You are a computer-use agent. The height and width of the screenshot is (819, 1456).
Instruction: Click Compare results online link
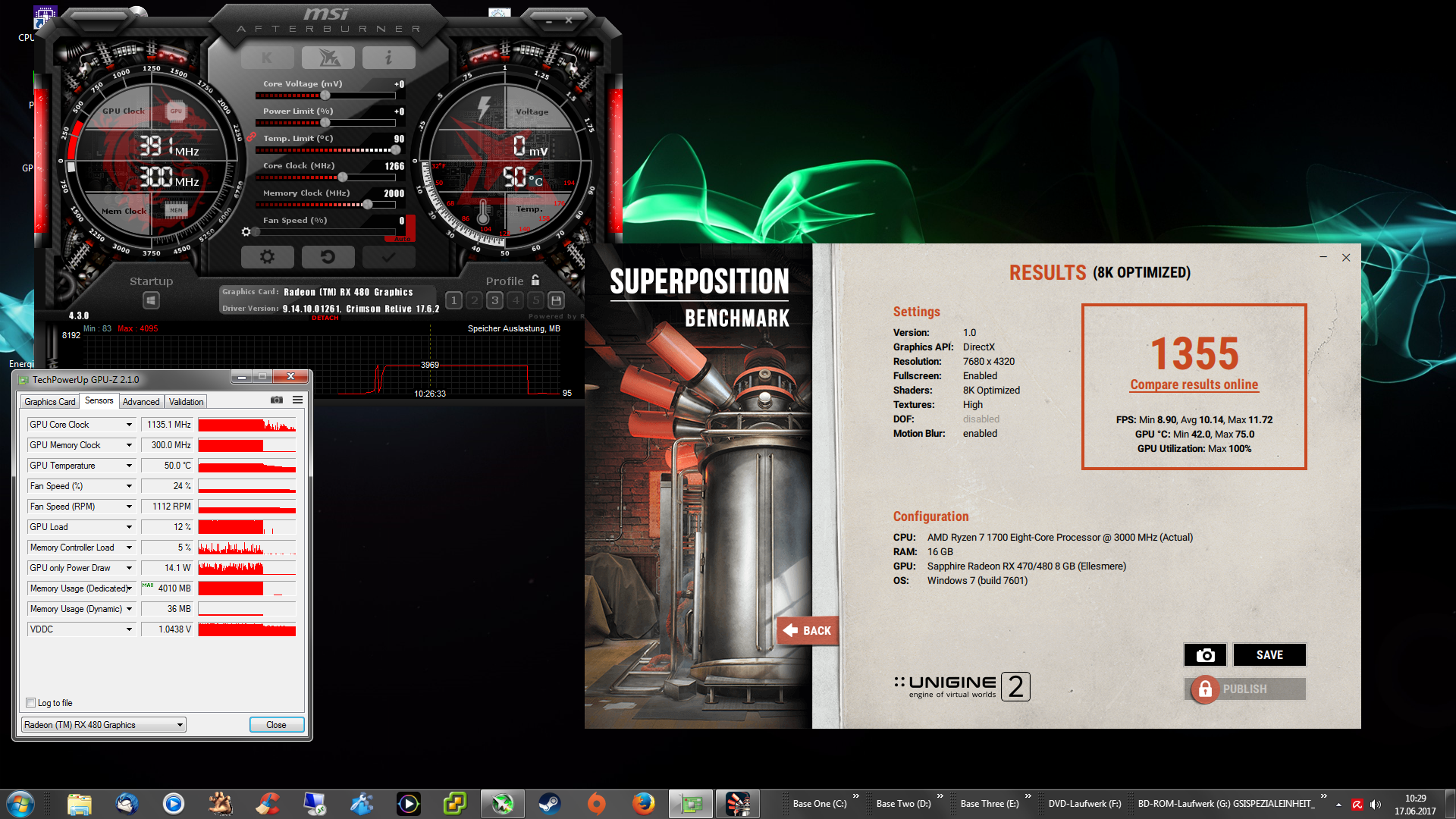(x=1194, y=384)
